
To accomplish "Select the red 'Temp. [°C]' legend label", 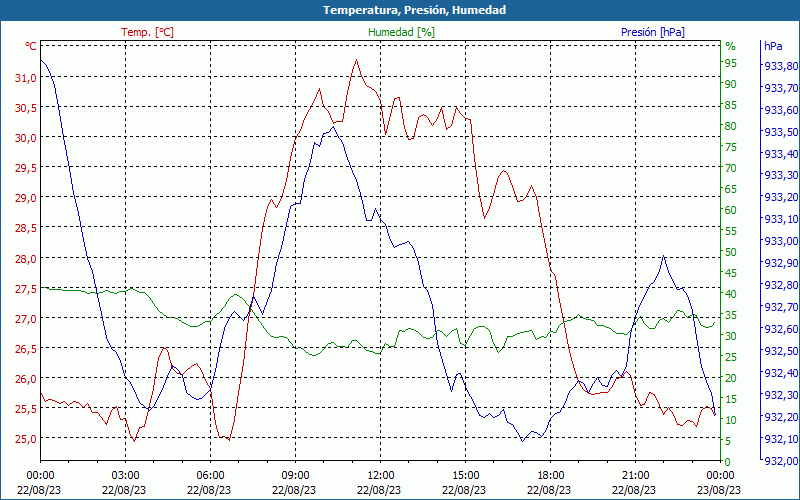I will pos(147,32).
